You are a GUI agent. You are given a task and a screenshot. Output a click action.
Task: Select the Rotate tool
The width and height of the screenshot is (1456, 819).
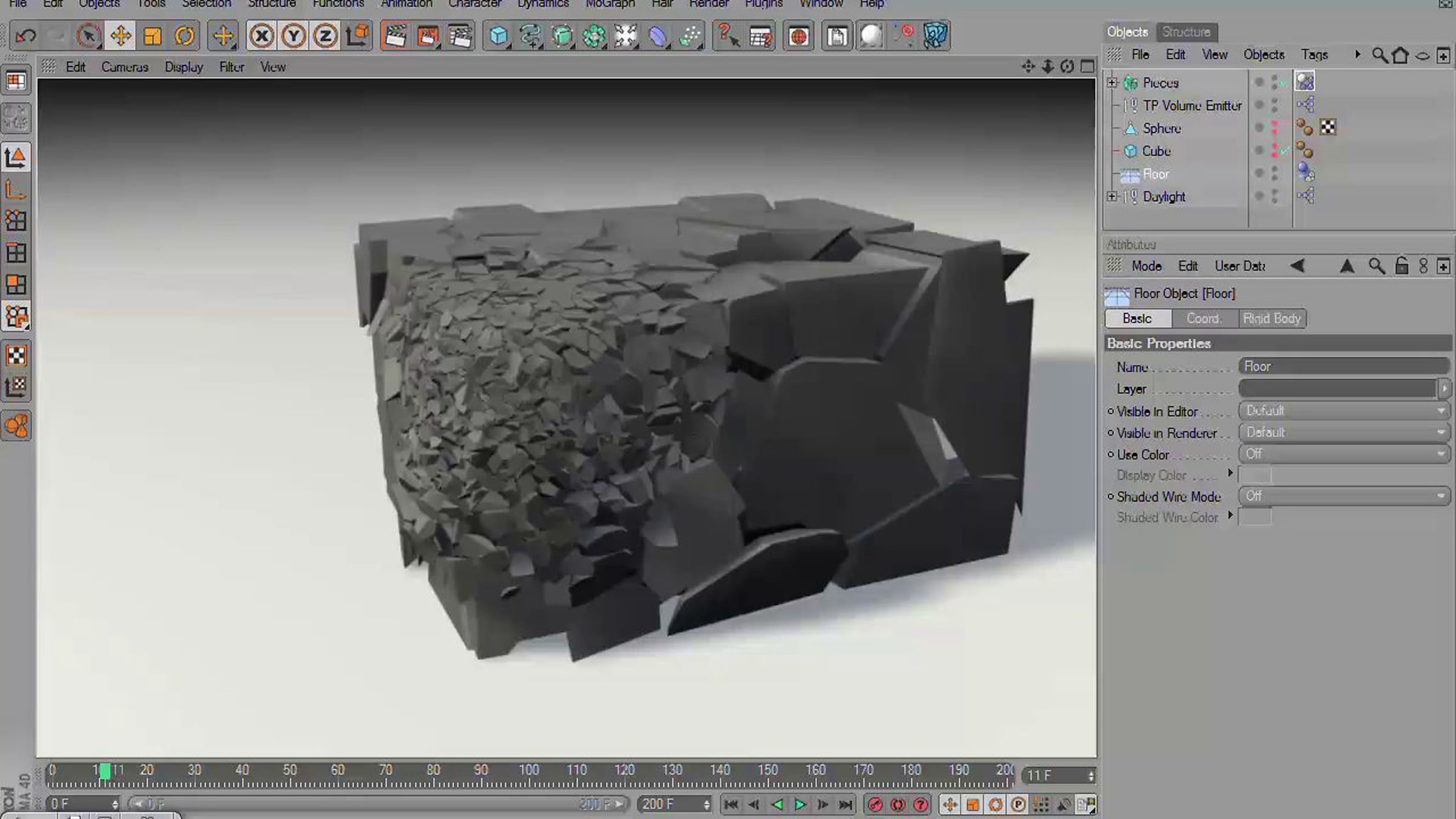(x=184, y=36)
